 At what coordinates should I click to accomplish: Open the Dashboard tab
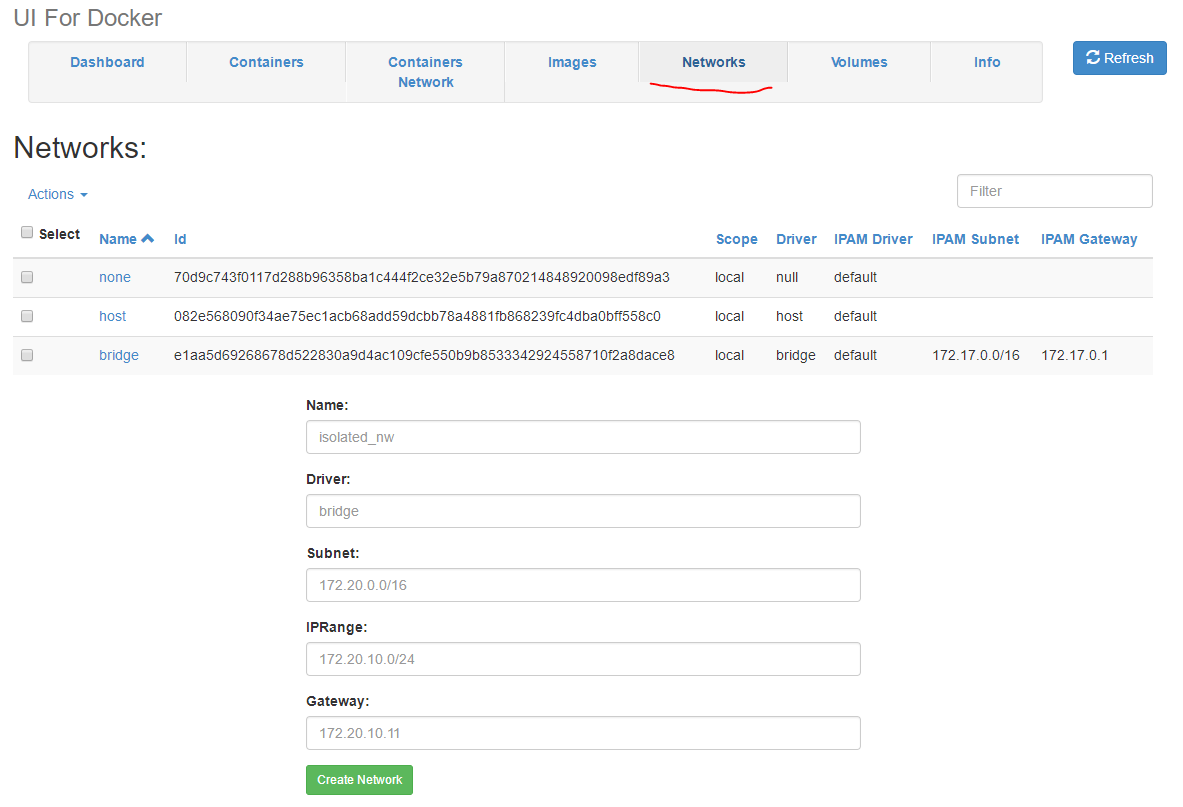tap(107, 63)
